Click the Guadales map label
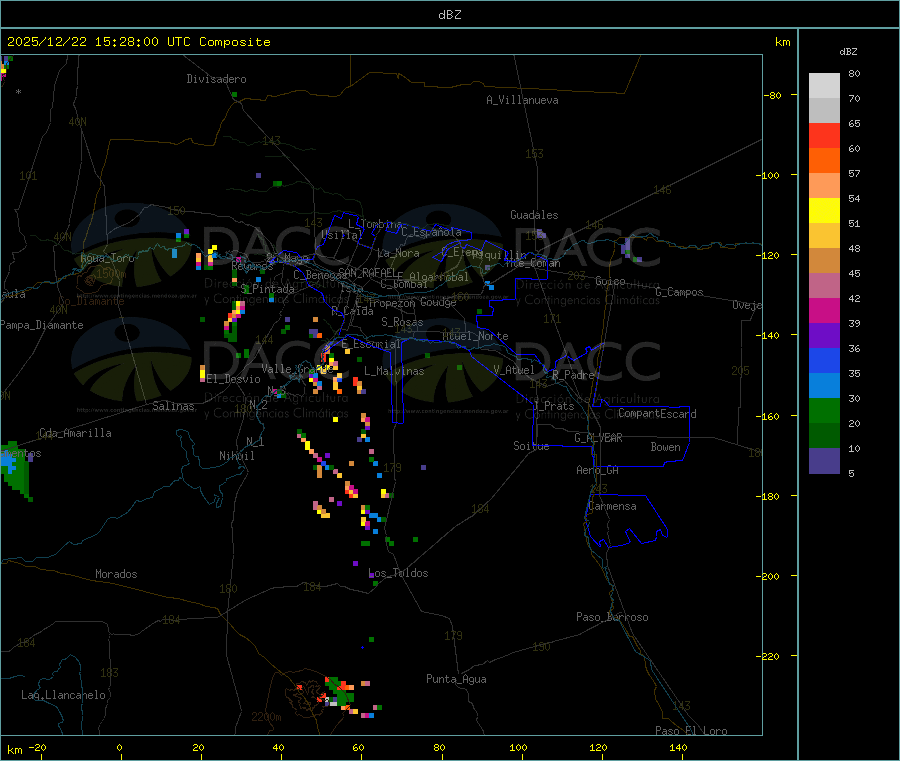 pyautogui.click(x=534, y=215)
